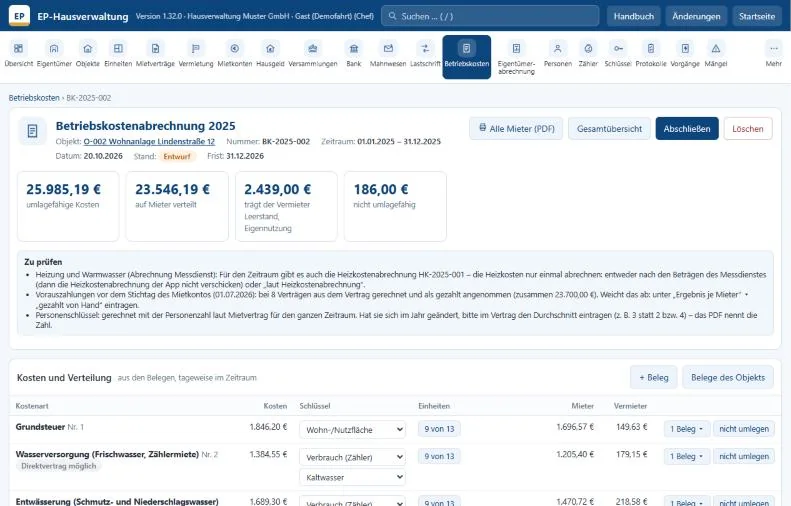The height and width of the screenshot is (506, 791).
Task: Click the document icon beside Betriebskostenabrechnung title
Action: (32, 131)
